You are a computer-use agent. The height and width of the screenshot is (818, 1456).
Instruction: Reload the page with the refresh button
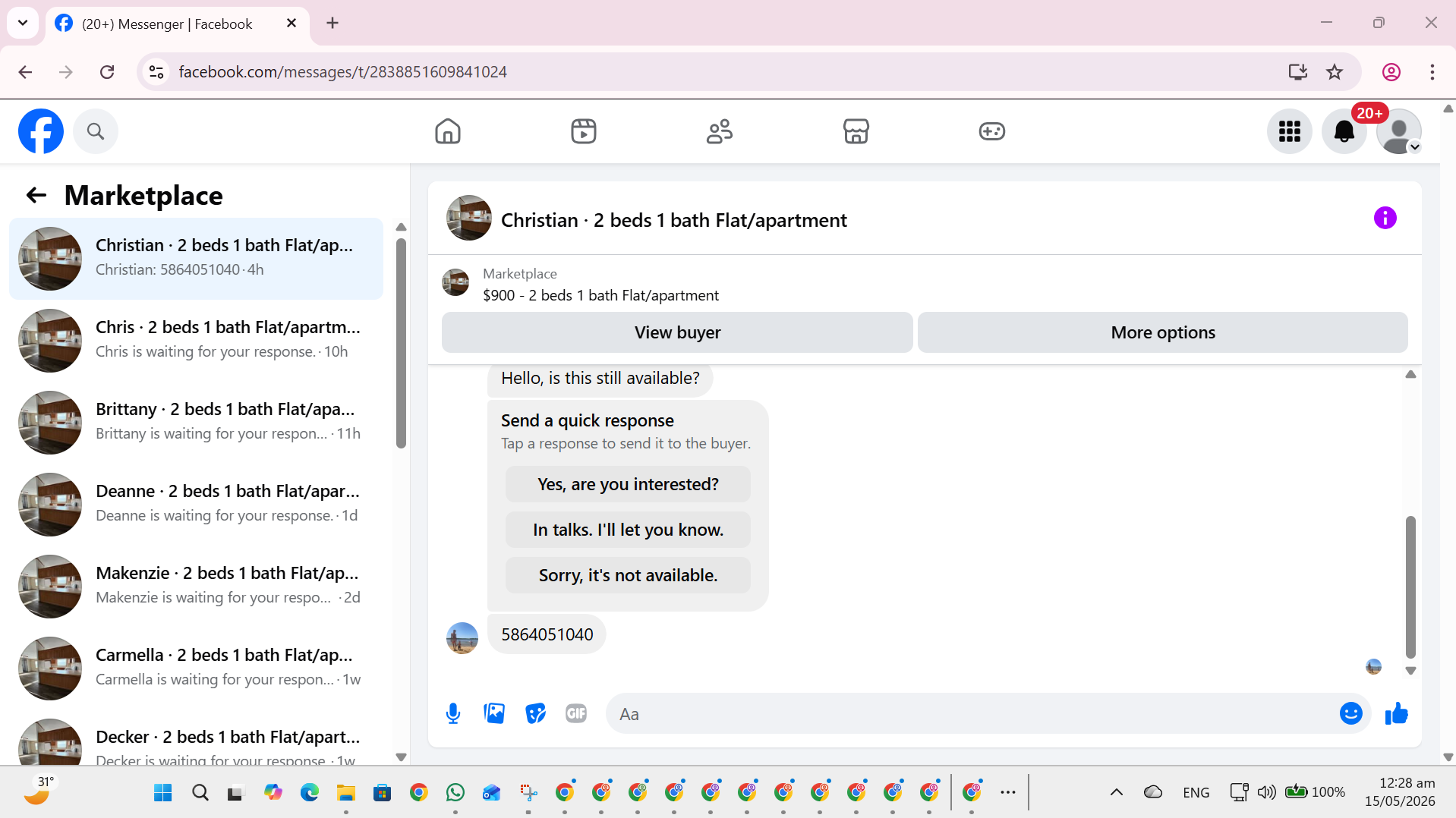click(x=107, y=72)
